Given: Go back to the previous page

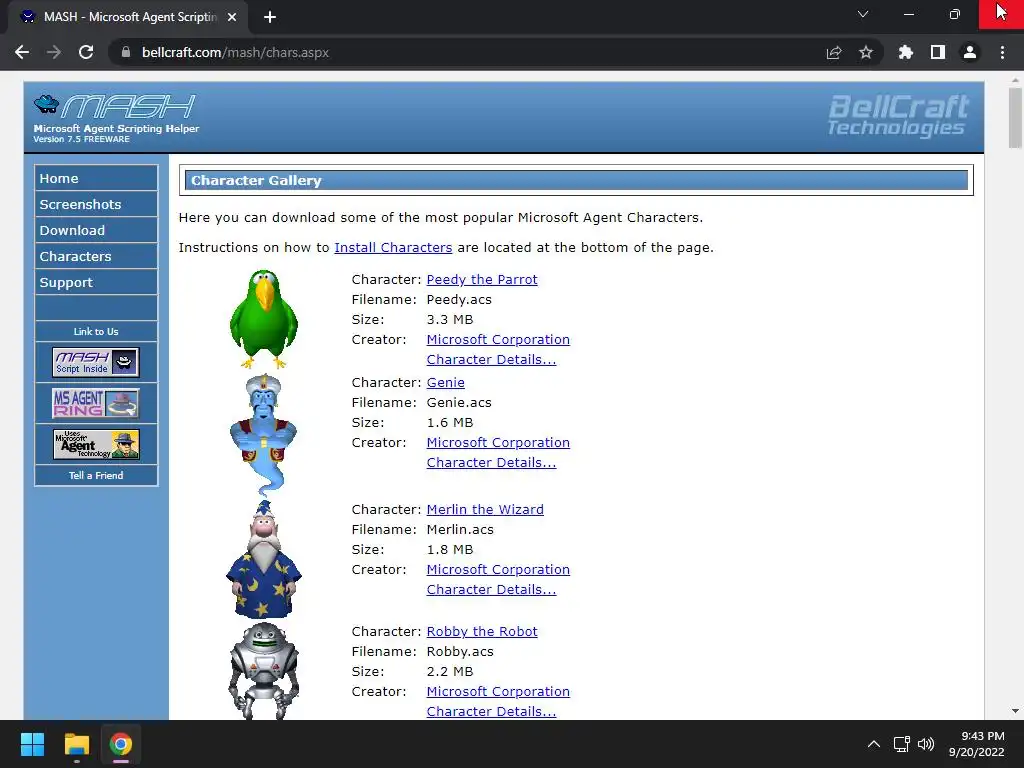Looking at the screenshot, I should coord(22,52).
